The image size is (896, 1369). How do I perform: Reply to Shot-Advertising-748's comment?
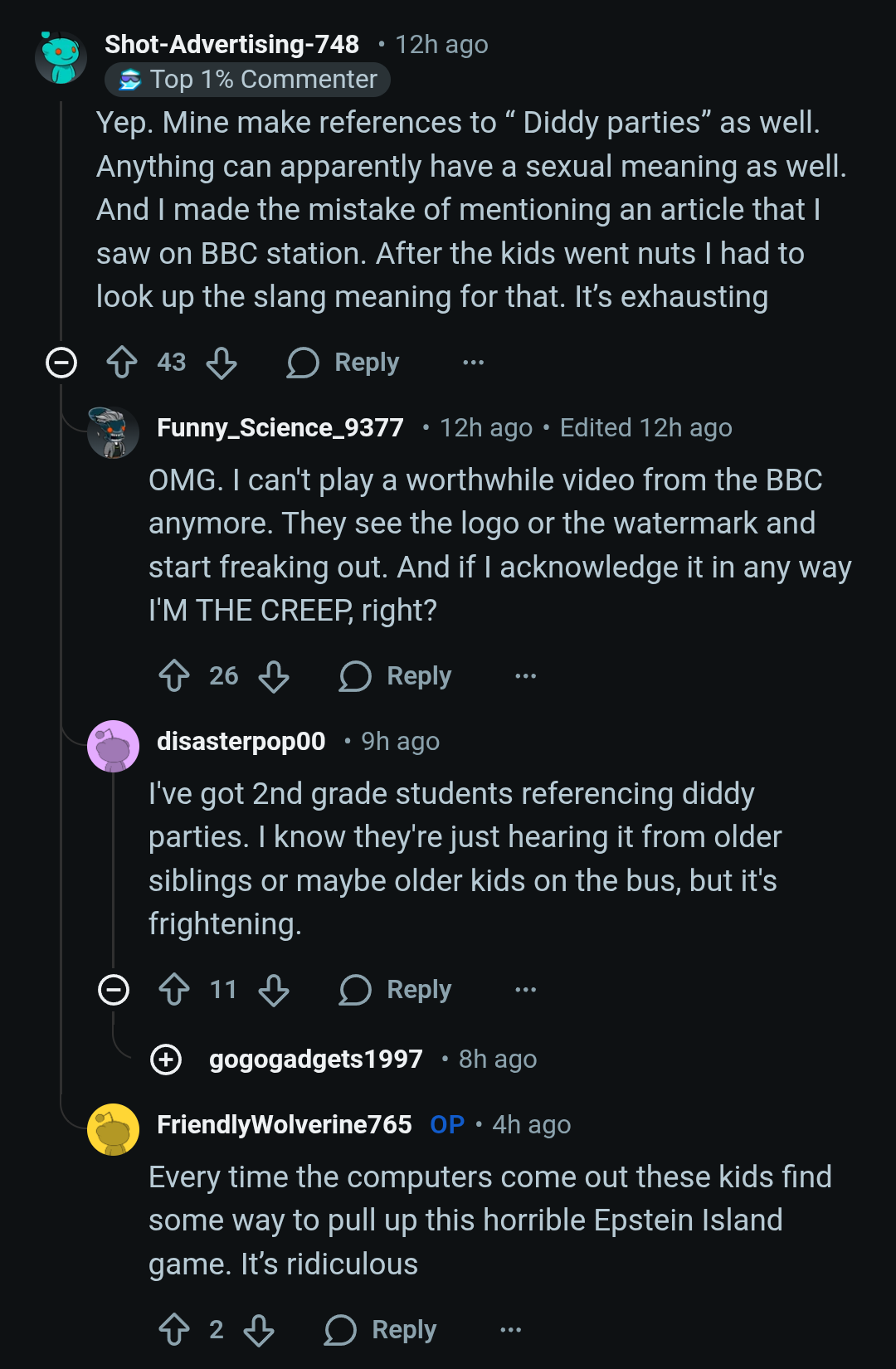tap(343, 363)
